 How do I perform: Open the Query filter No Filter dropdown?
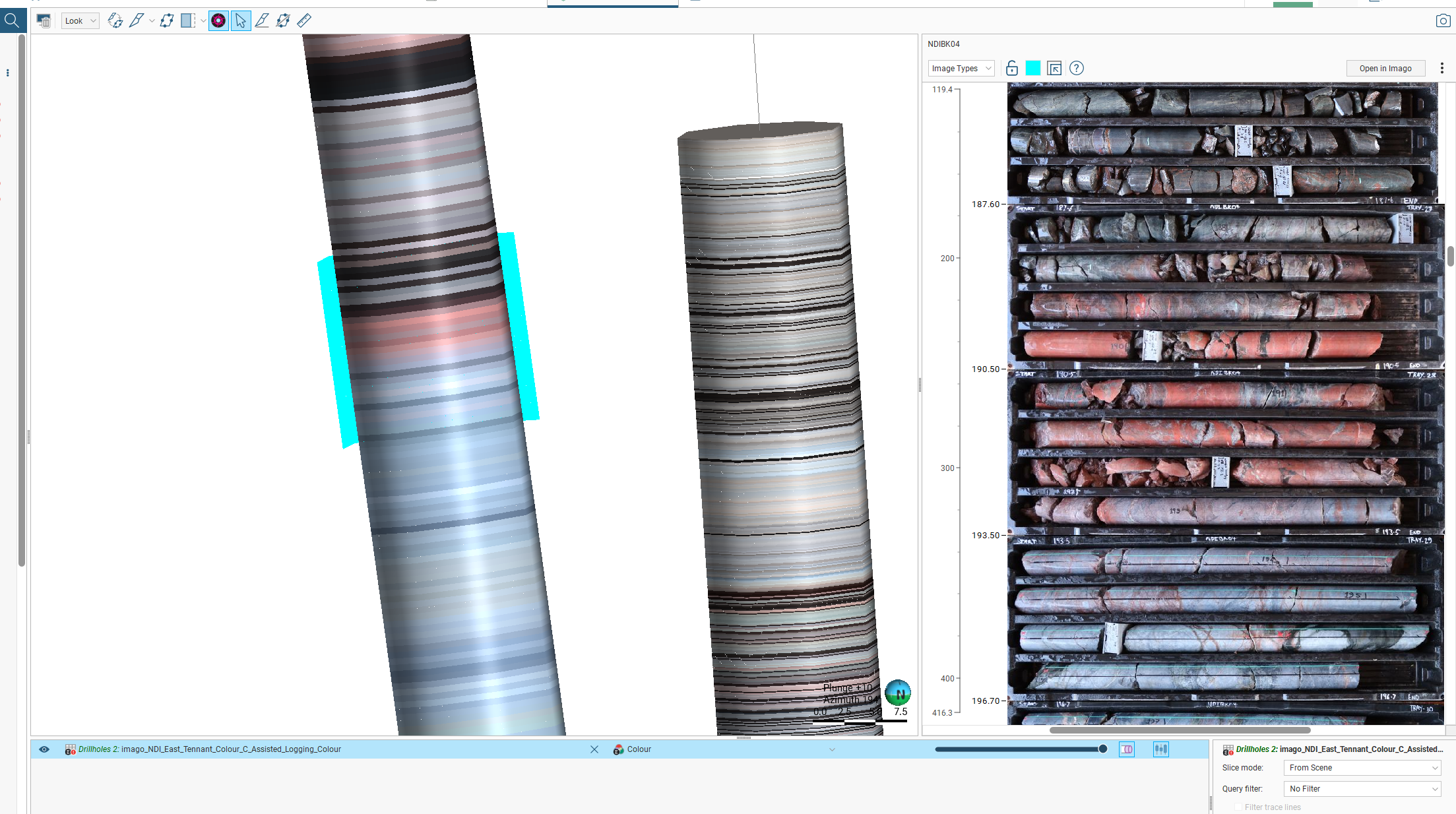tap(1363, 789)
